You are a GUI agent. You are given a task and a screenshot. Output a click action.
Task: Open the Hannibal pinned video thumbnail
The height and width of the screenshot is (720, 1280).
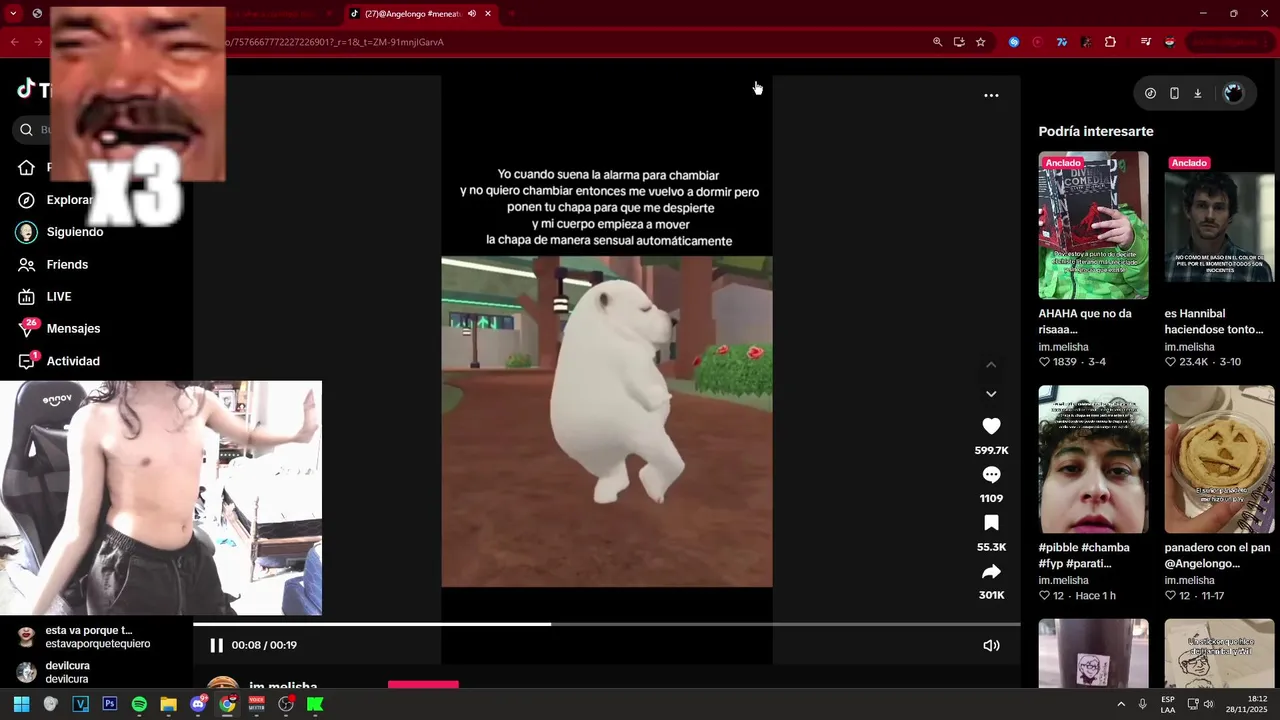click(1219, 225)
